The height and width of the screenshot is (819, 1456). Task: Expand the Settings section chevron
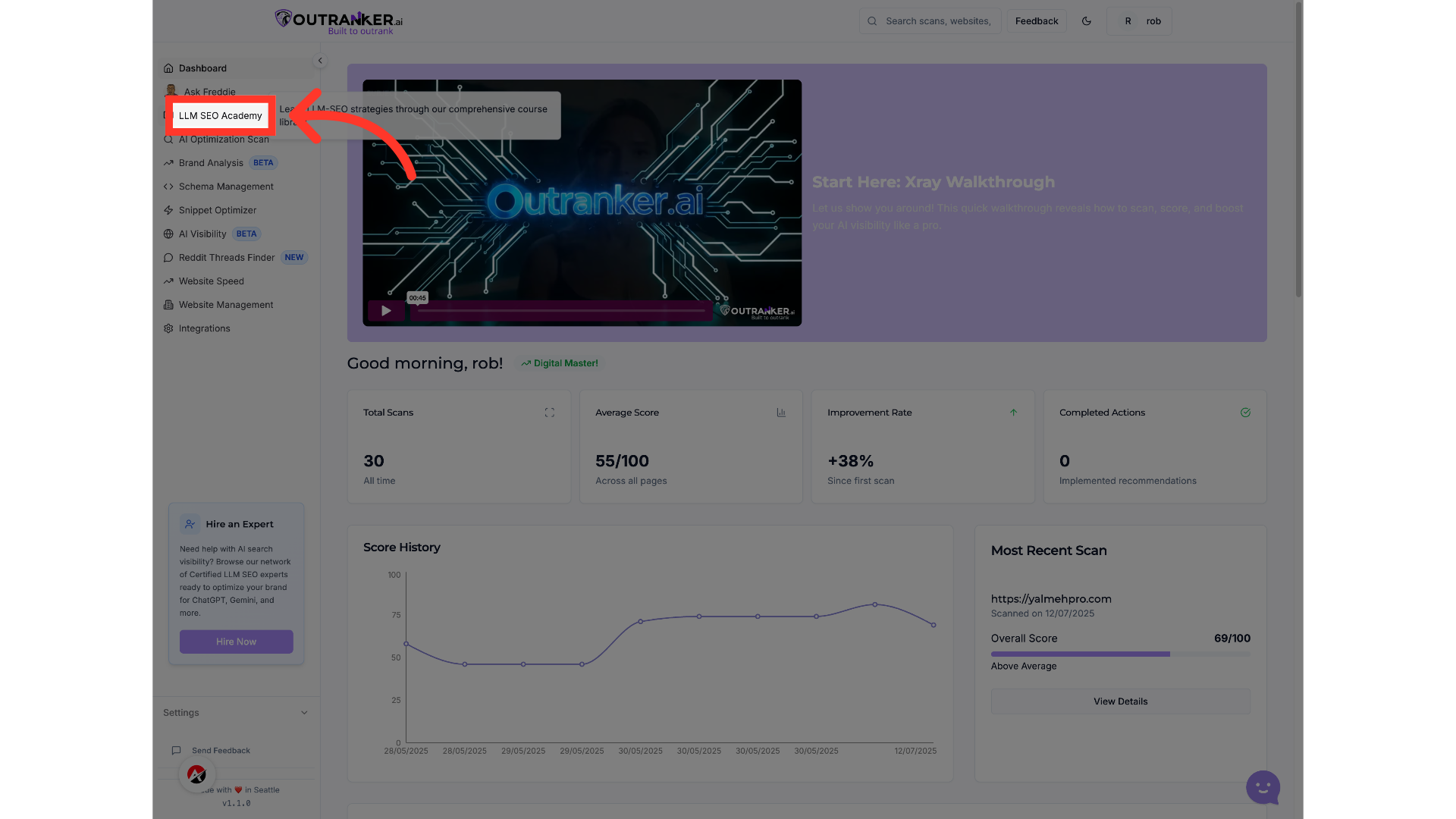click(304, 713)
